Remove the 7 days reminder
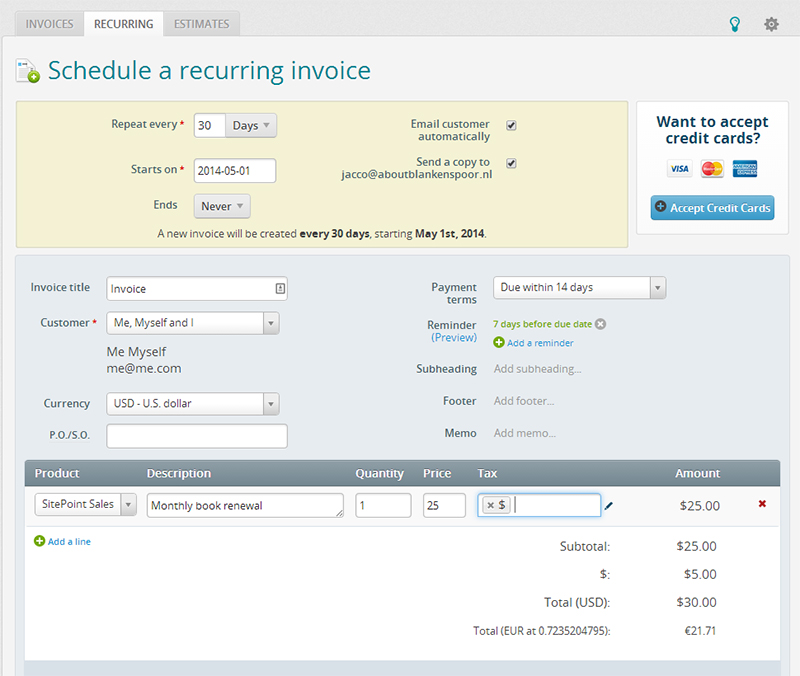Viewport: 800px width, 676px height. pyautogui.click(x=600, y=324)
